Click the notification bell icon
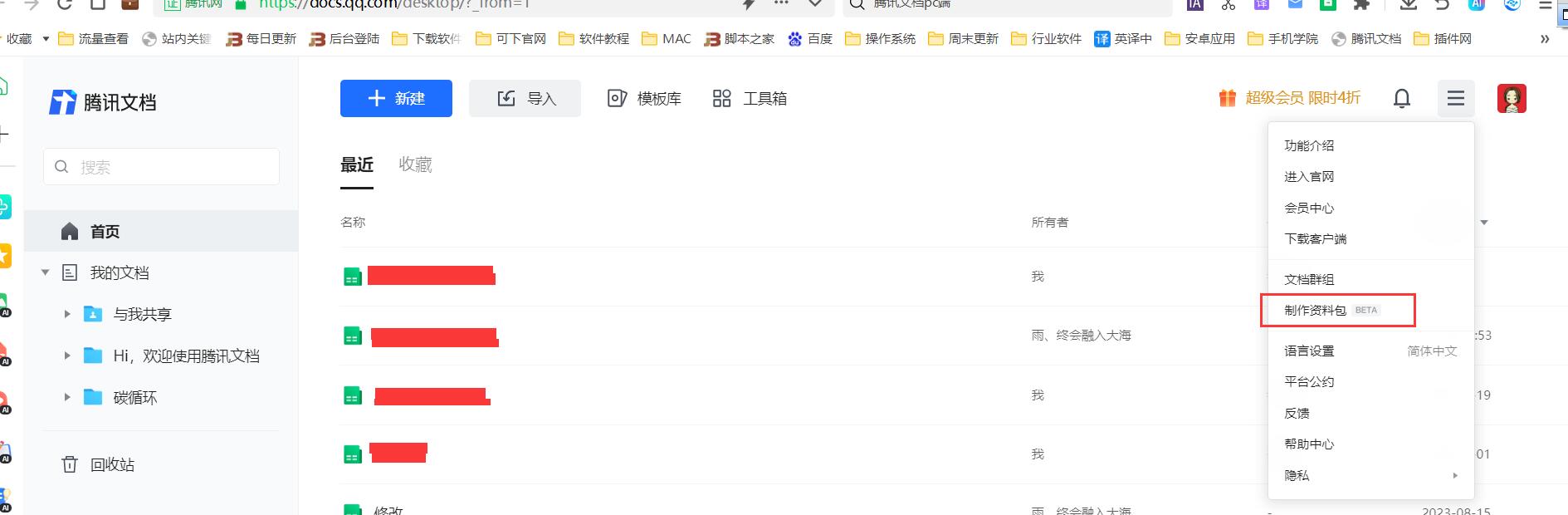This screenshot has height=515, width=1568. click(1401, 99)
